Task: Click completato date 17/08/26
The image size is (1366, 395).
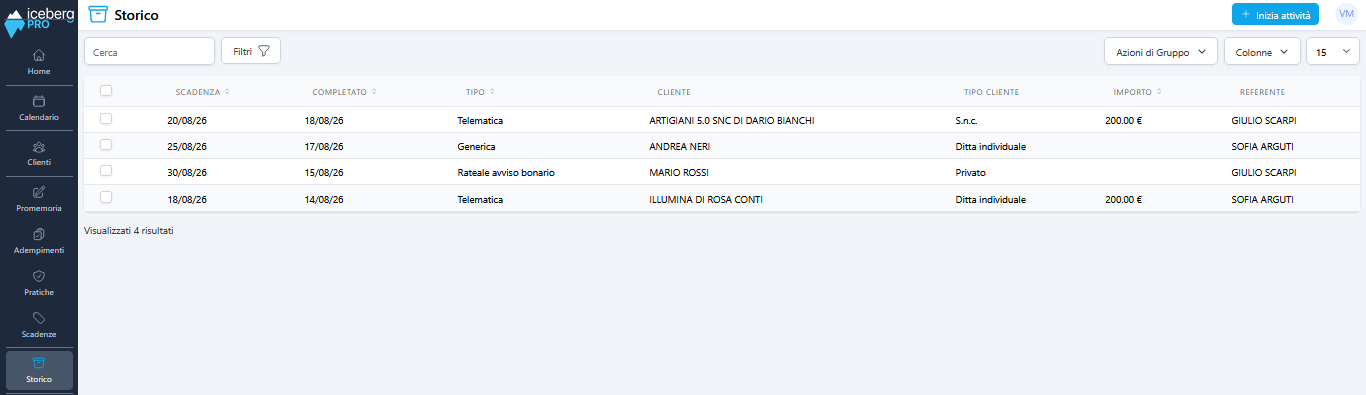Action: (324, 146)
